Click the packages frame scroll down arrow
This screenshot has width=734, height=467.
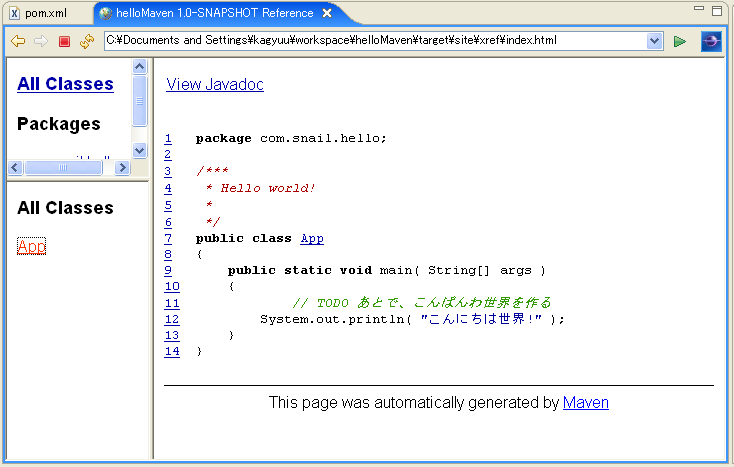tap(139, 150)
